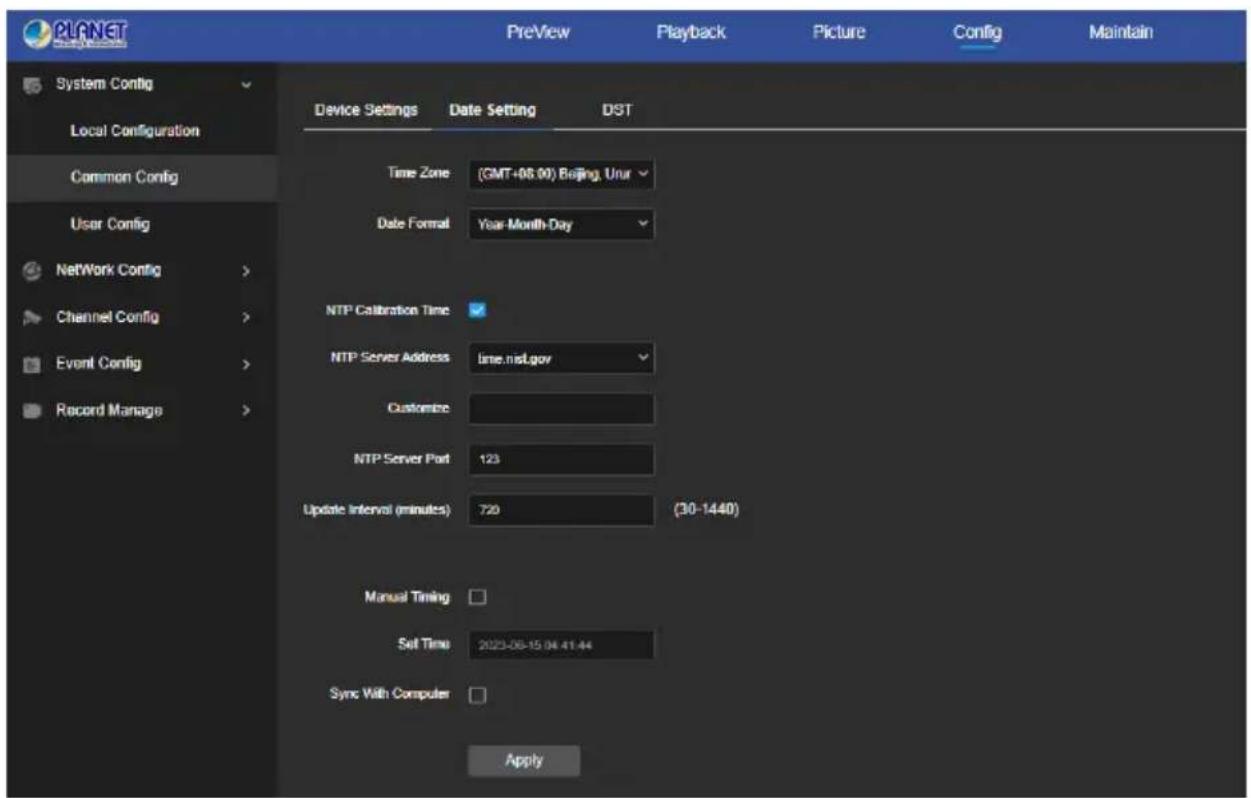Open the Time Zone dropdown
Viewport: 1251px width, 798px height.
click(x=560, y=173)
